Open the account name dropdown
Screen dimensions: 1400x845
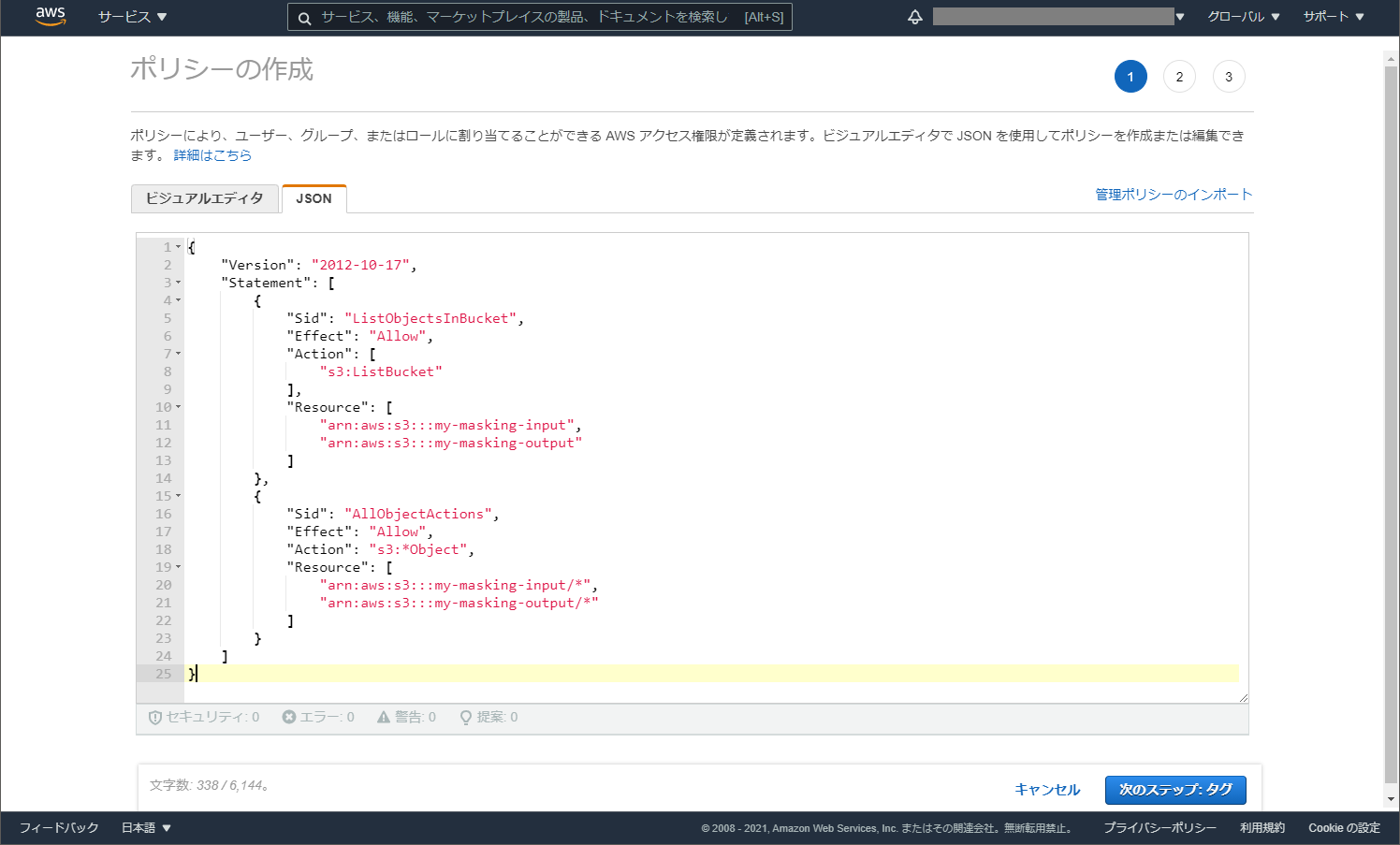click(x=1058, y=17)
